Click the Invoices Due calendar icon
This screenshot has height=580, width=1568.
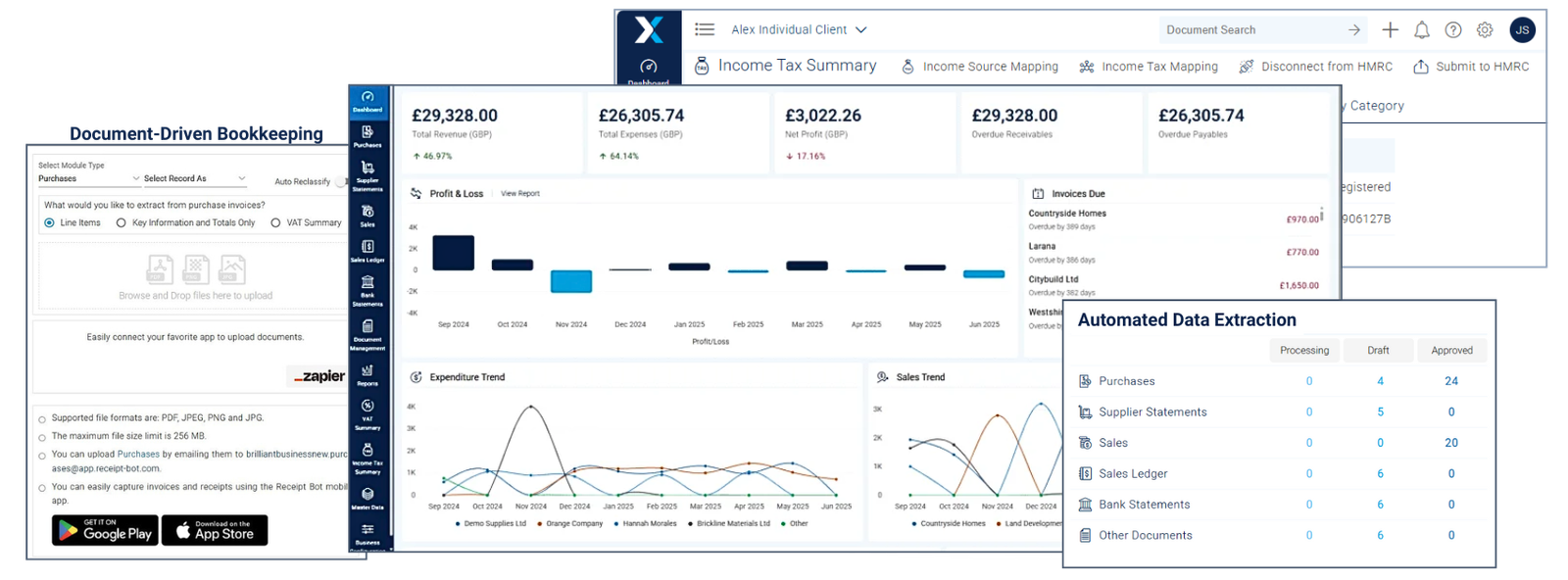1038,194
